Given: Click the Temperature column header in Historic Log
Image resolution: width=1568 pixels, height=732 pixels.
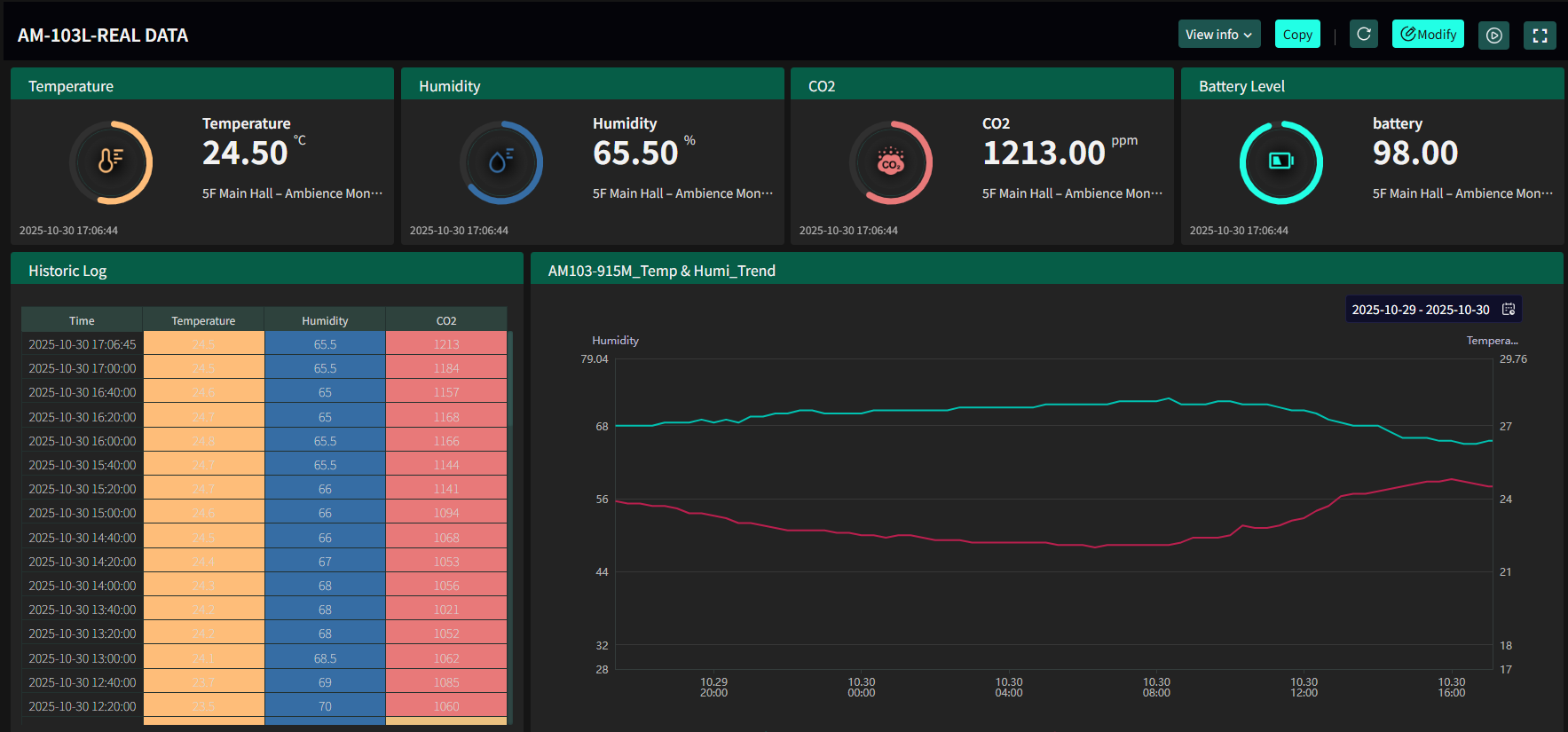Looking at the screenshot, I should point(203,320).
